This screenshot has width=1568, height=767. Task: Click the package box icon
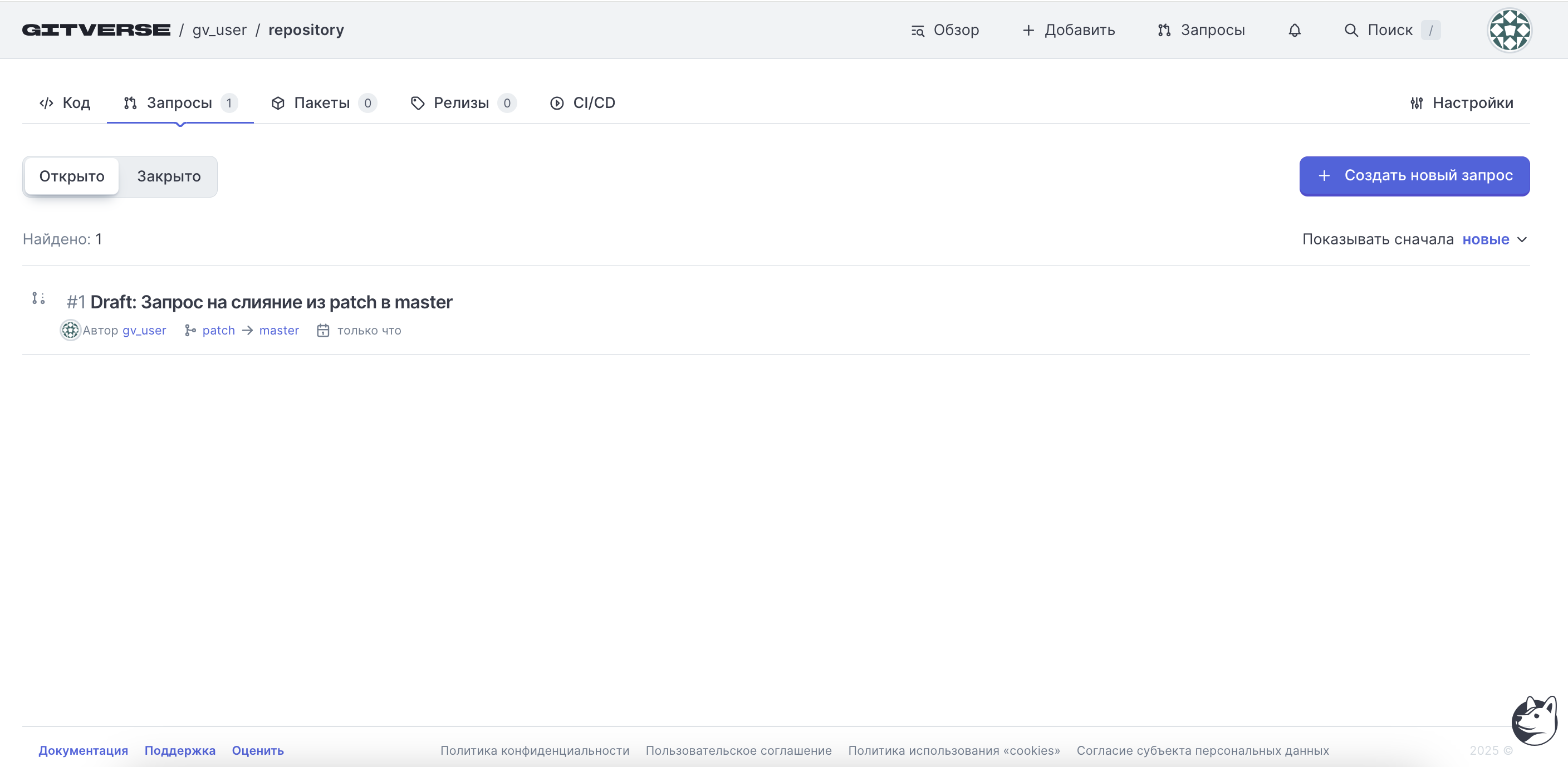pyautogui.click(x=277, y=103)
